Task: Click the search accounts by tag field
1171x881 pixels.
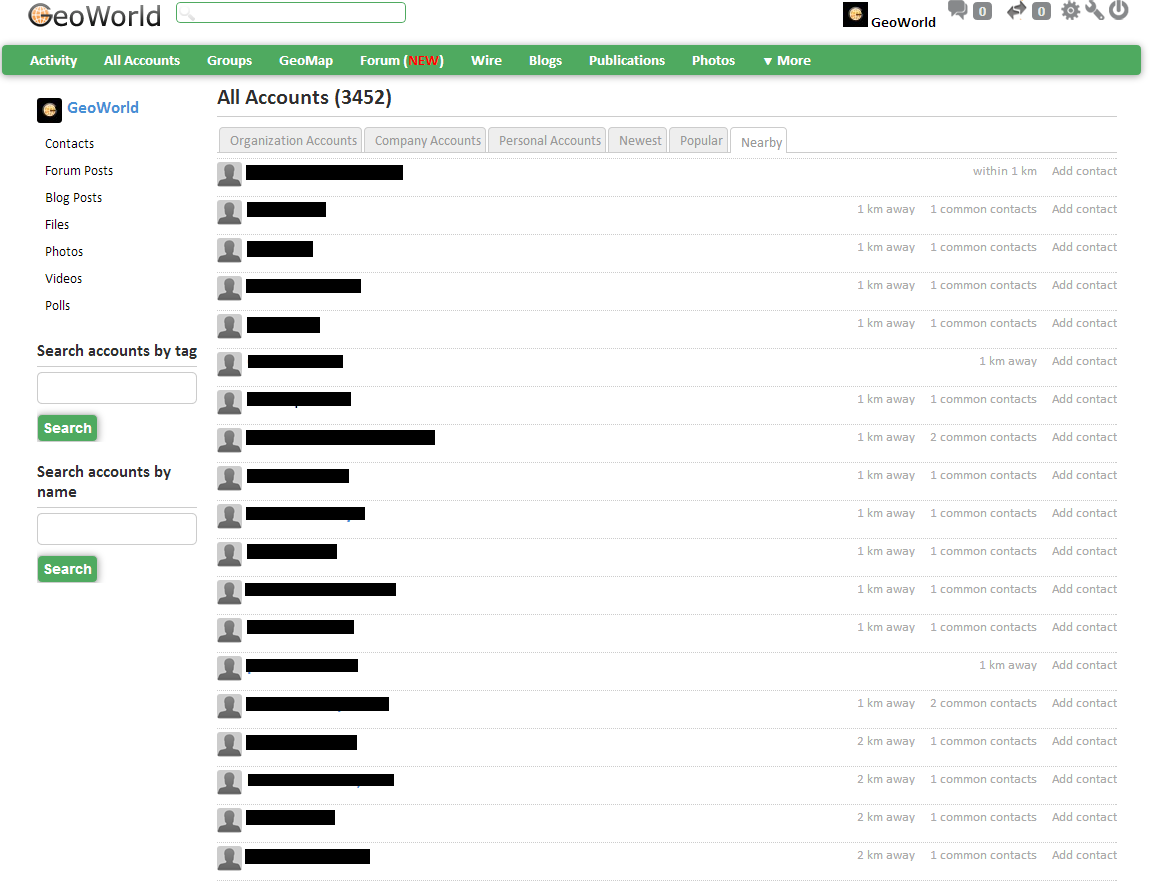Action: tap(117, 388)
